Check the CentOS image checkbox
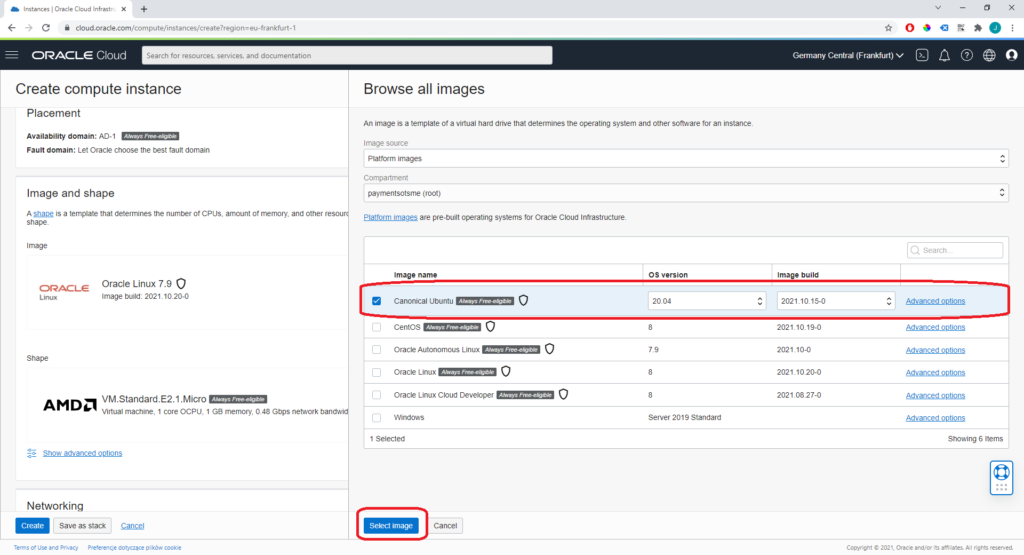1024x555 pixels. 376,327
